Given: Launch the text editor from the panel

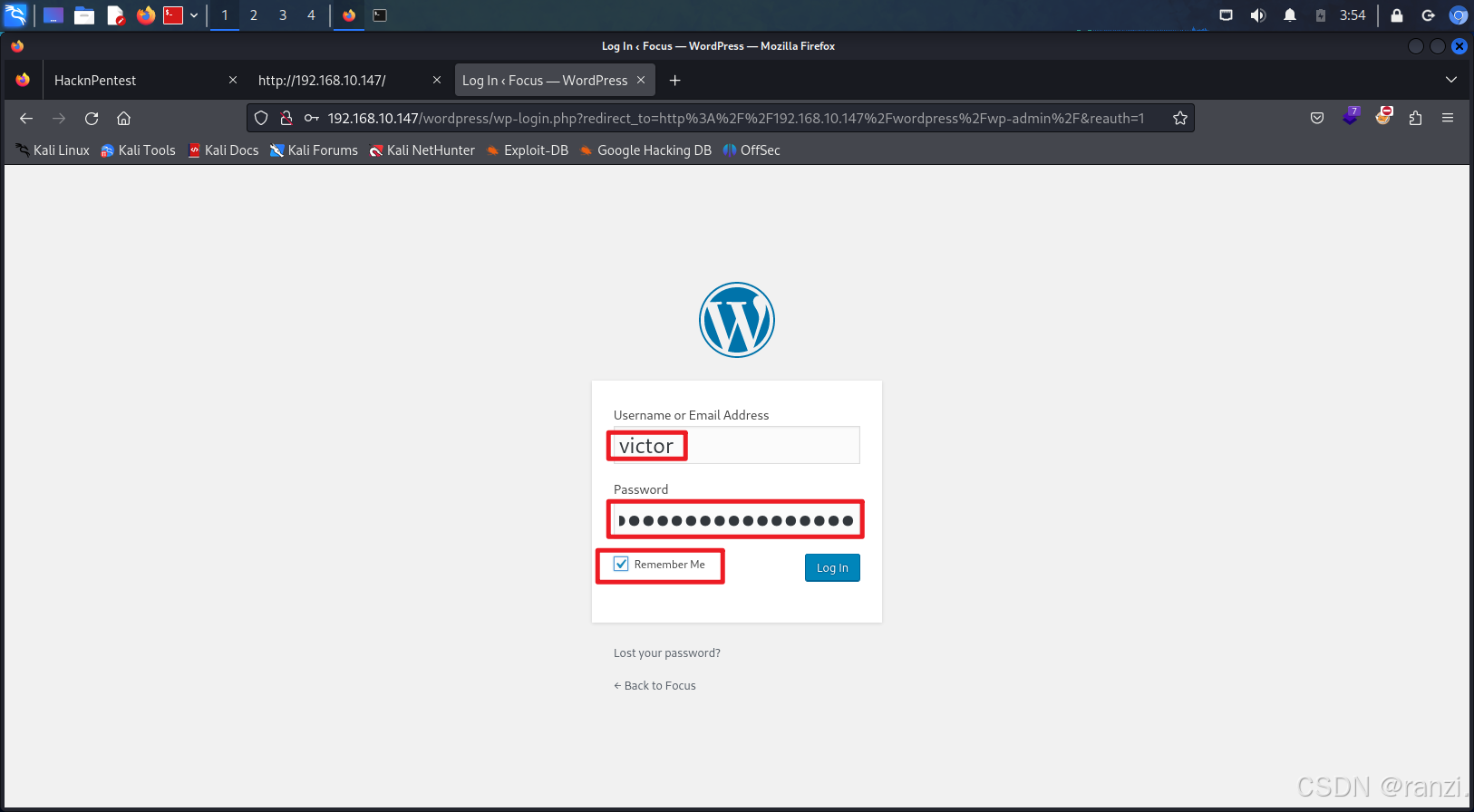Looking at the screenshot, I should (115, 15).
